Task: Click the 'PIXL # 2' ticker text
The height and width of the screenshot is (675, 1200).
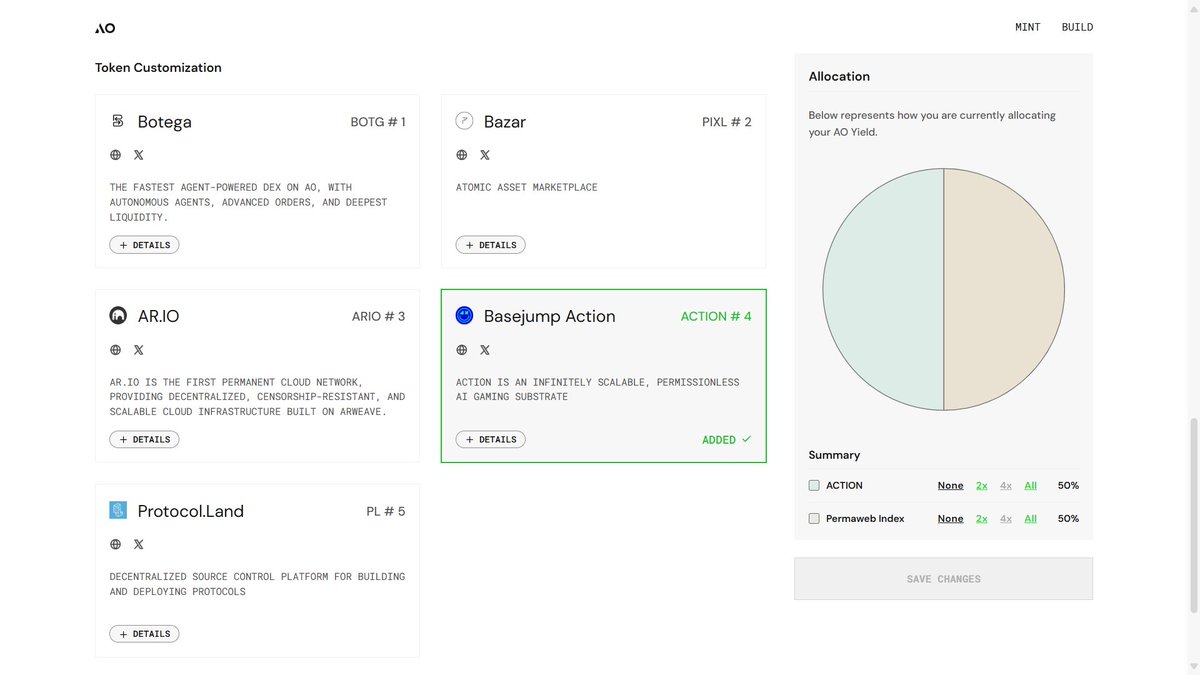Action: (727, 122)
